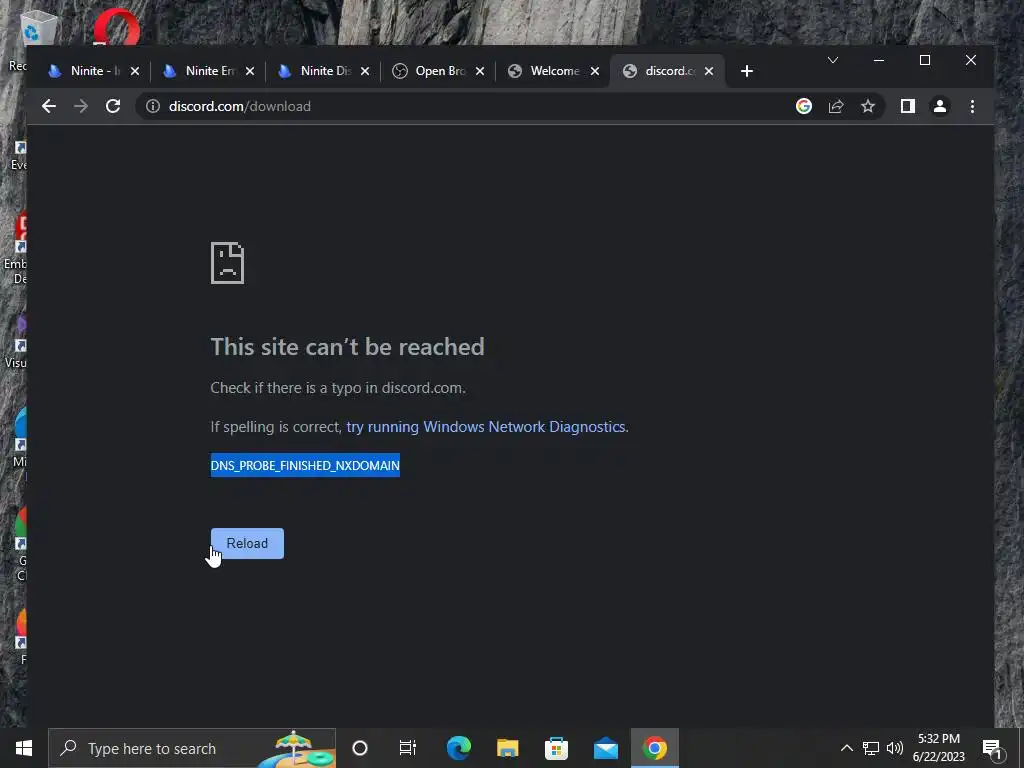Switch to the Welcome tab
Screen dimensions: 1024x768
coord(554,71)
